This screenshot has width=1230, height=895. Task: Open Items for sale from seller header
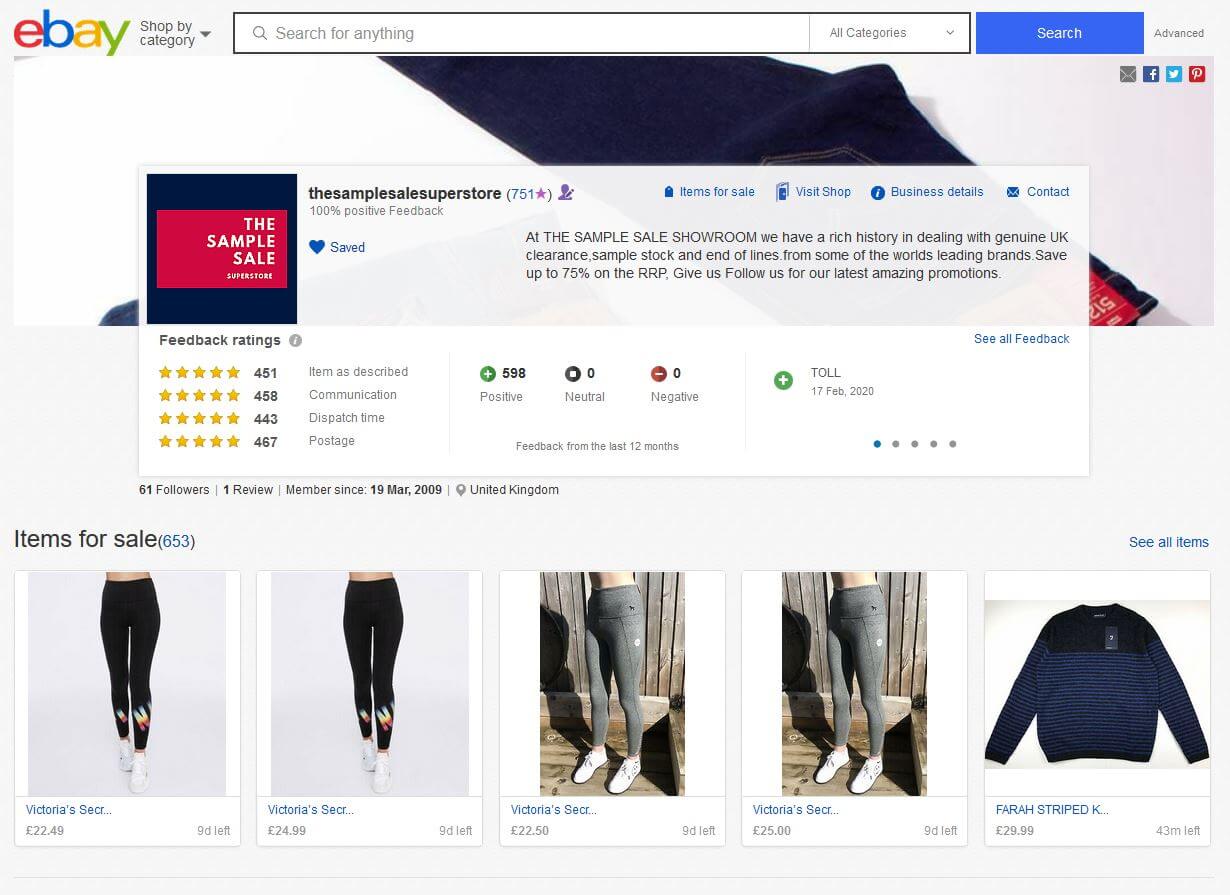coord(716,191)
